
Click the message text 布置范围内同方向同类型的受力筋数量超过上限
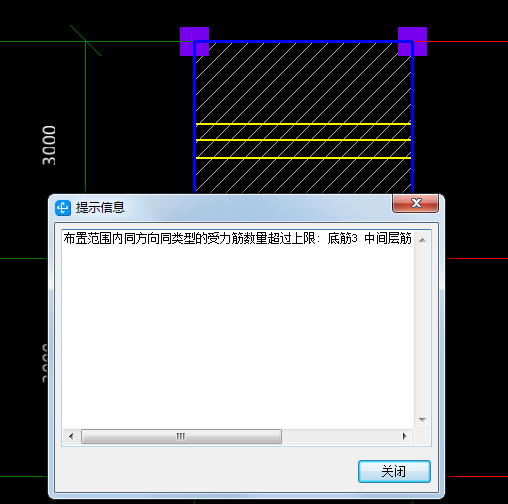(189, 239)
